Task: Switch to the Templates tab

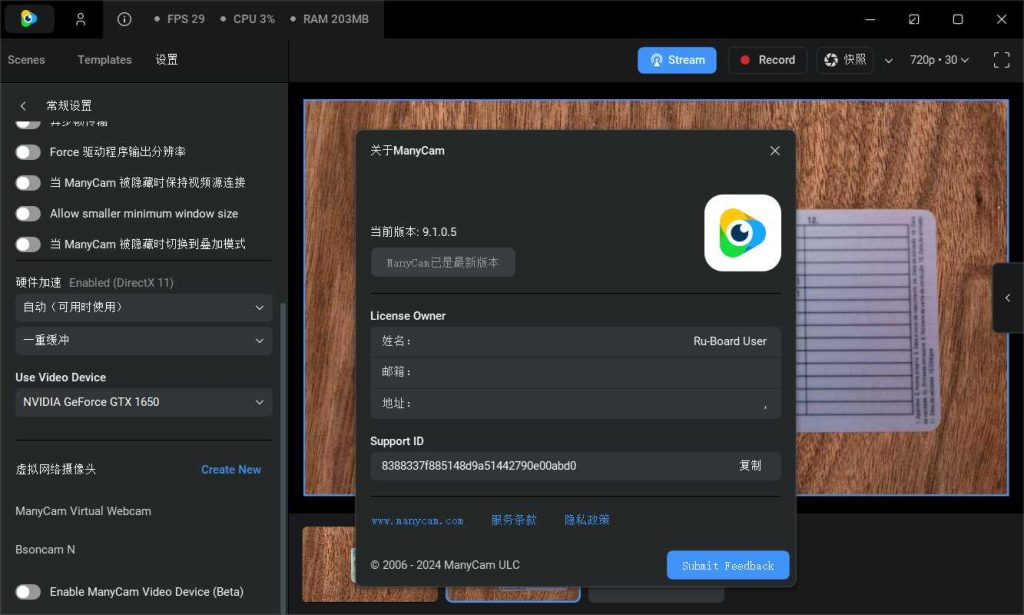Action: (104, 60)
